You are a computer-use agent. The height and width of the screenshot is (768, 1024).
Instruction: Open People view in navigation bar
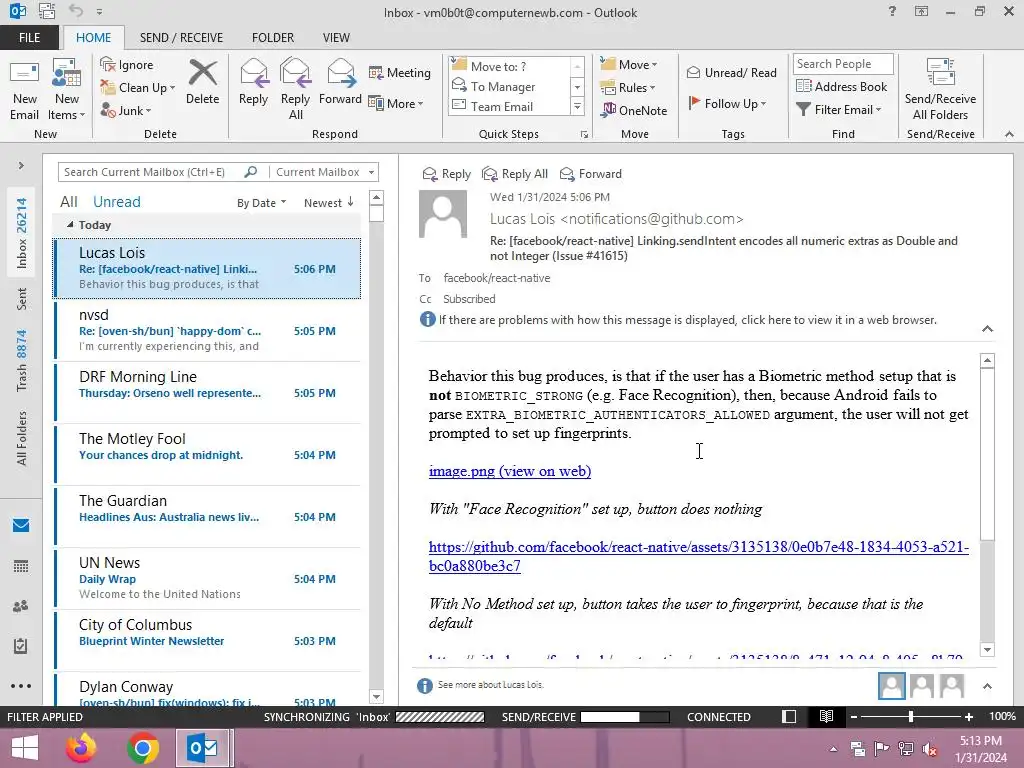pyautogui.click(x=21, y=606)
